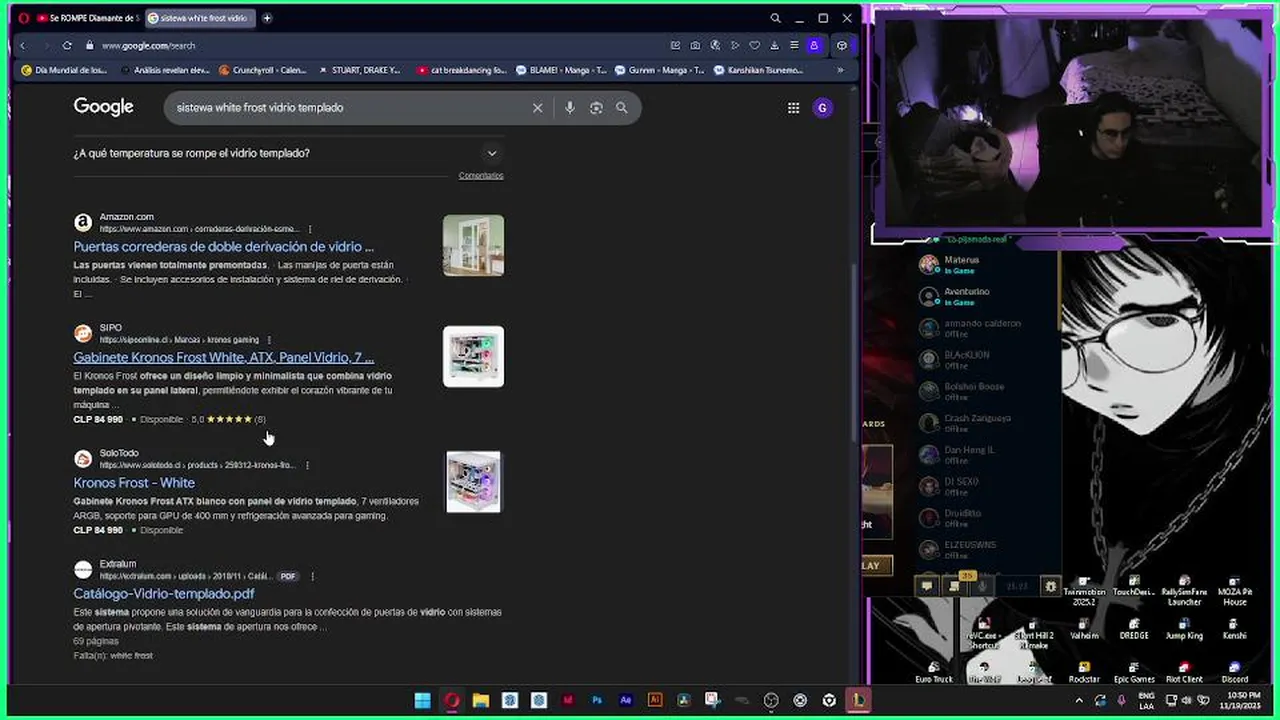Select the 'sistema white frost vidrio' Google tab
Image resolution: width=1280 pixels, height=720 pixels.
point(200,18)
